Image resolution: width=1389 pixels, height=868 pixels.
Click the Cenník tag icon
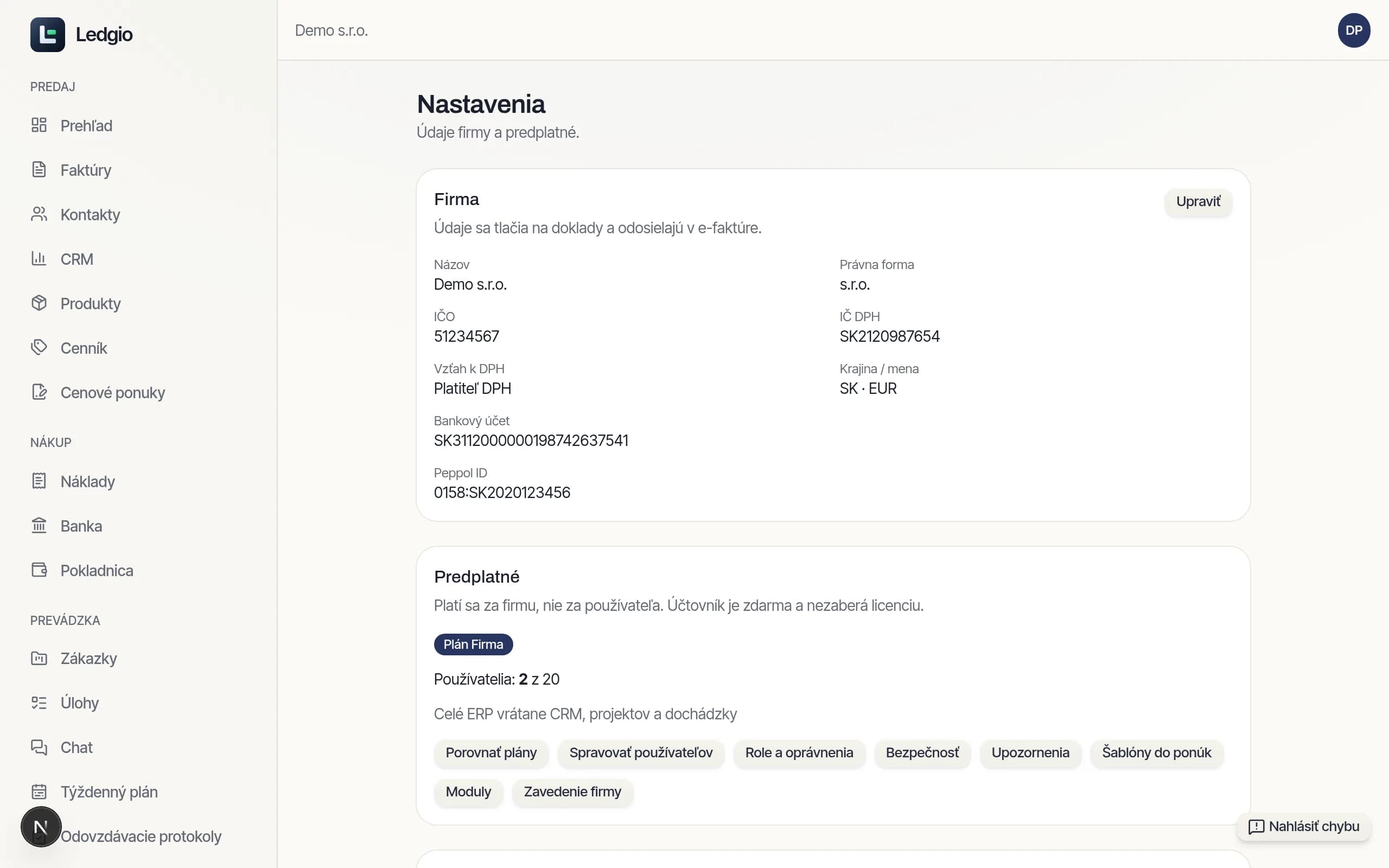(x=39, y=348)
